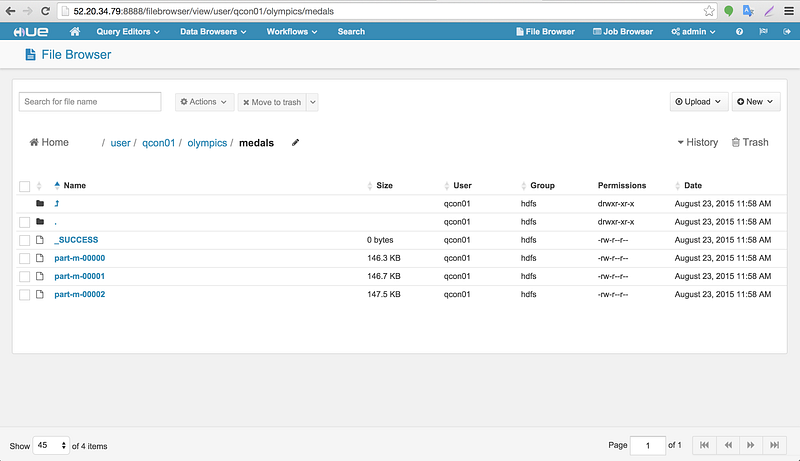Screen dimensions: 800x461
Task: Open the part-m-00001 file
Action: [x=80, y=276]
